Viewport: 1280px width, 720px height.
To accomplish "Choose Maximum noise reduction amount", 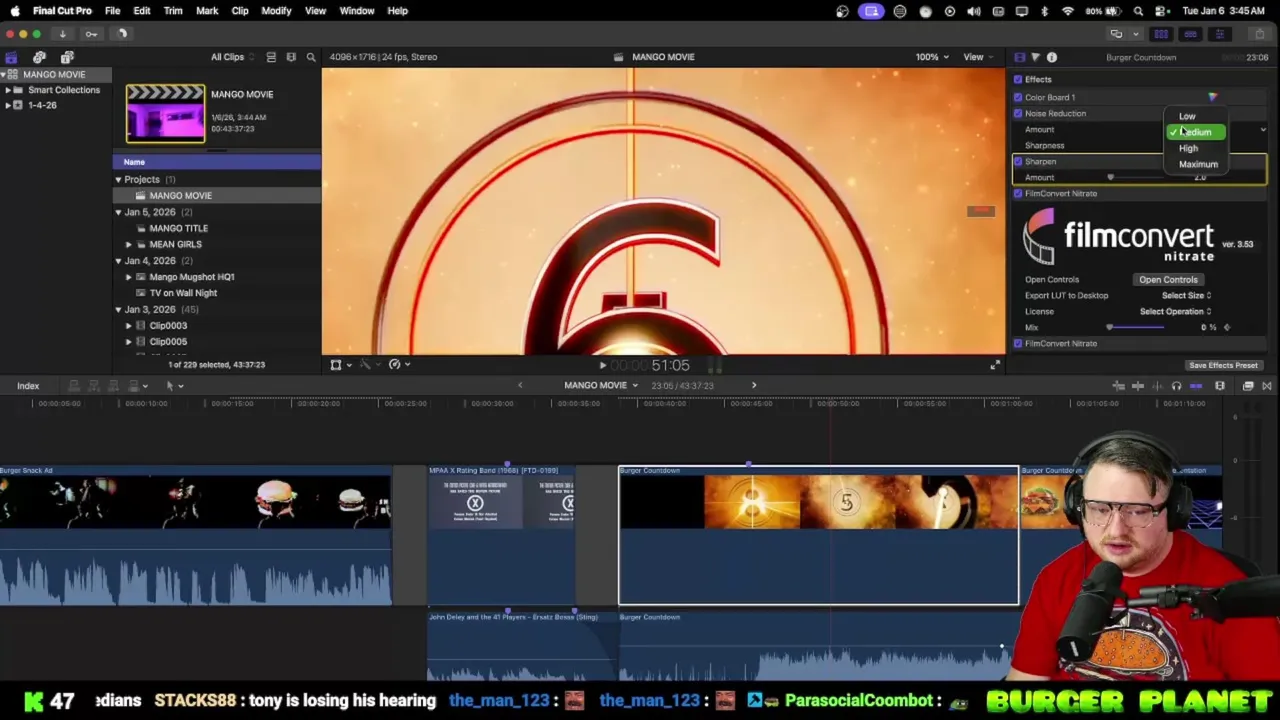I will (1196, 164).
